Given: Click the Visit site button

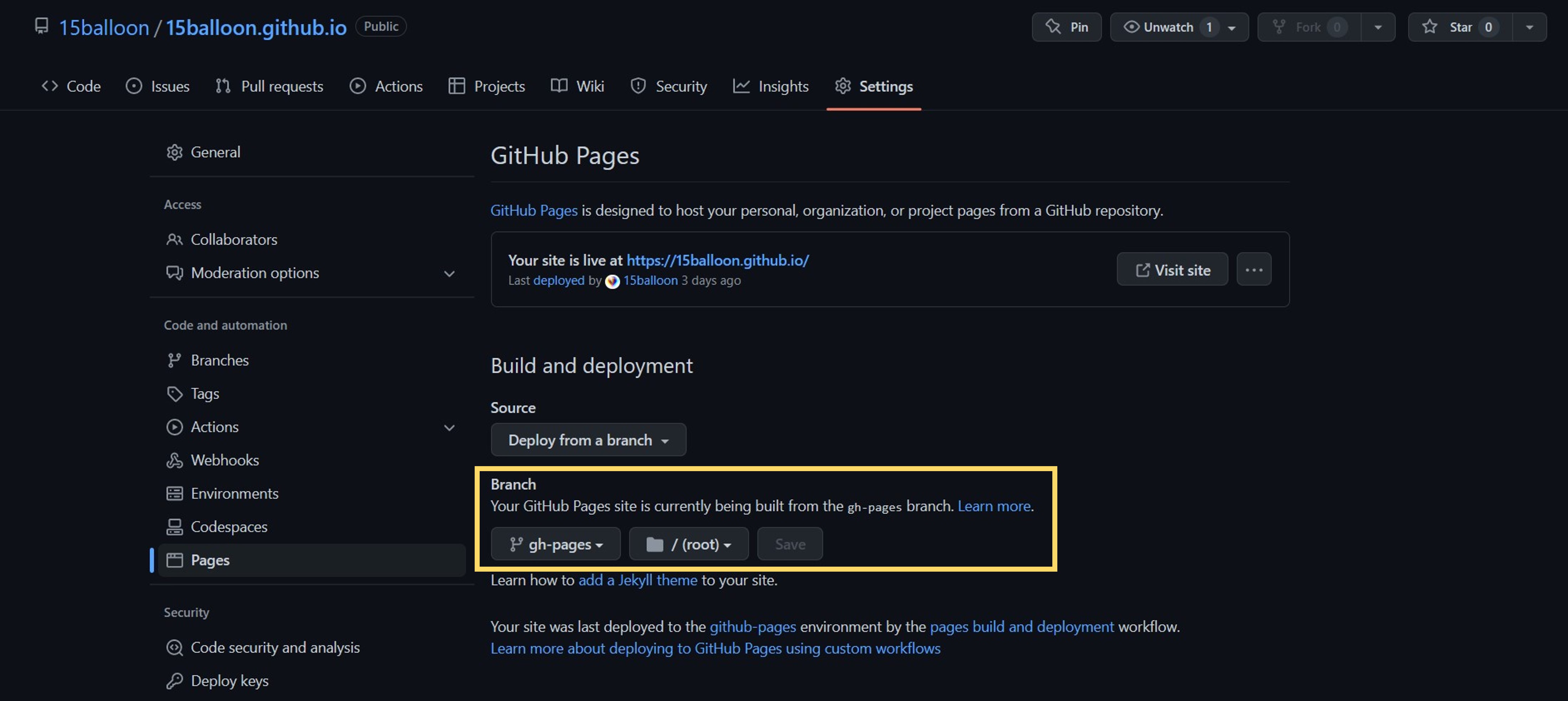Looking at the screenshot, I should click(x=1172, y=269).
